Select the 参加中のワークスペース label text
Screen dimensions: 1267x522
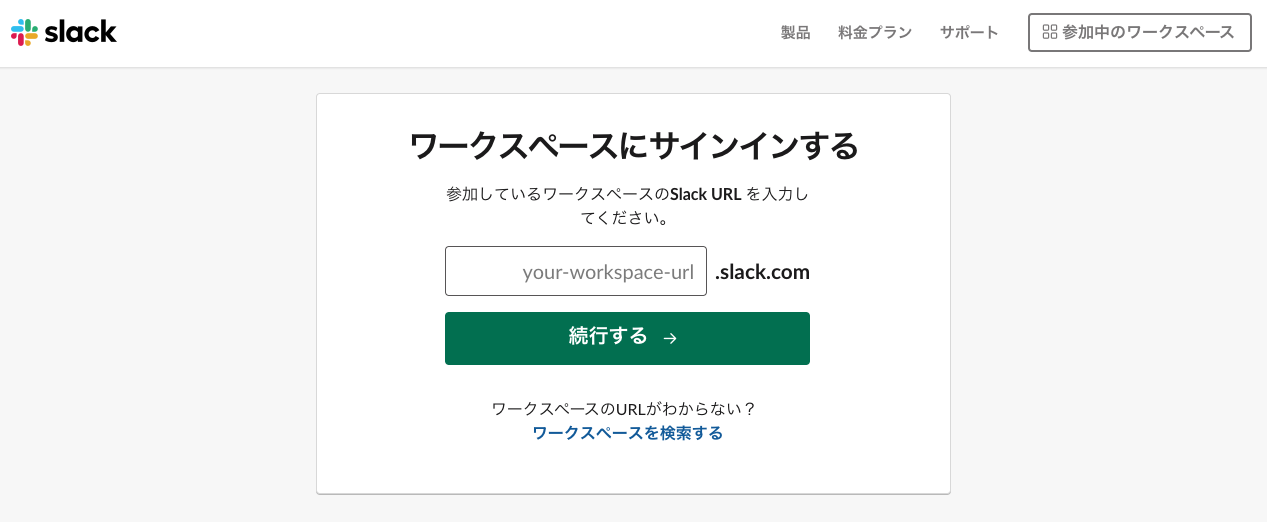coord(1148,32)
